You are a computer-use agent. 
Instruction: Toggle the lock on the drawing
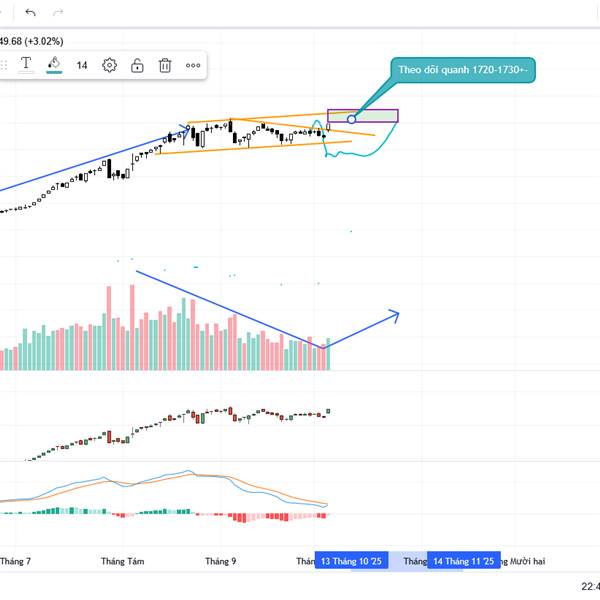pyautogui.click(x=137, y=66)
